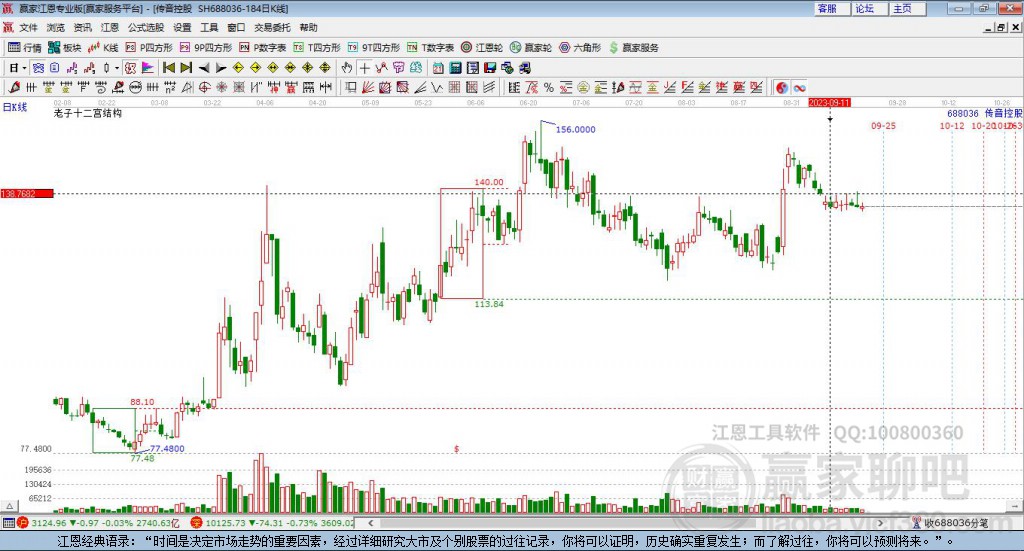
Task: Jump to first bar icon
Action: coord(168,68)
